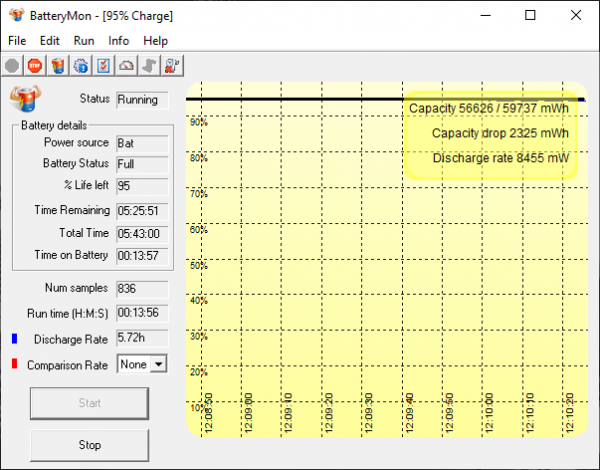Open battery information via battery toolbar icon
600x470 pixels.
(x=58, y=66)
